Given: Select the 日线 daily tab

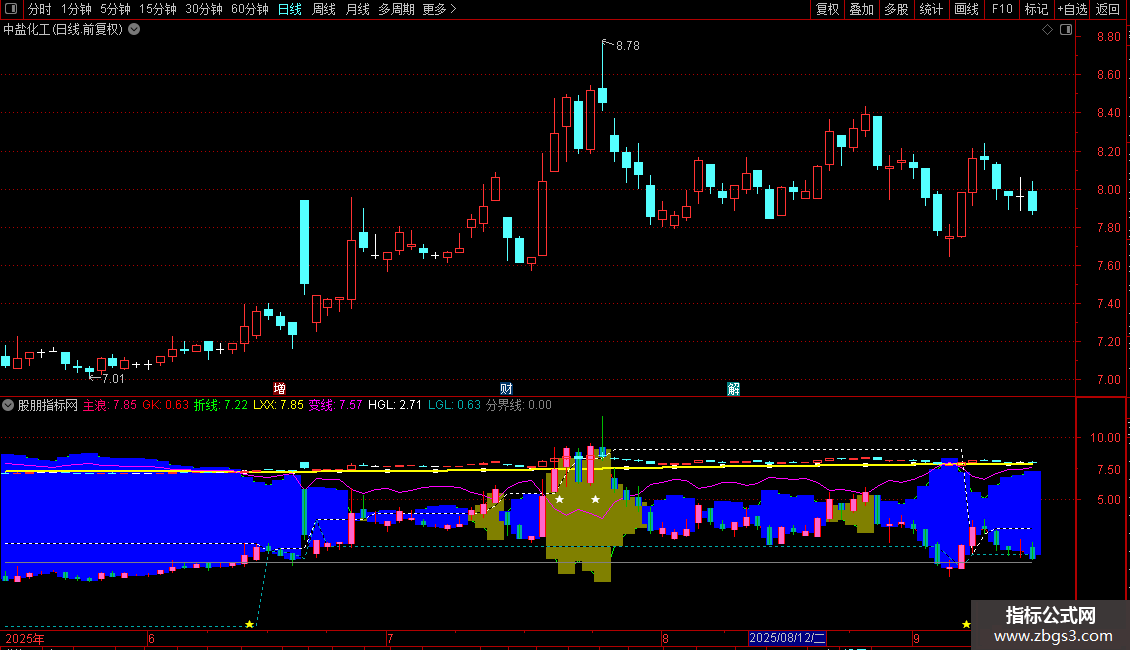Looking at the screenshot, I should [x=290, y=9].
